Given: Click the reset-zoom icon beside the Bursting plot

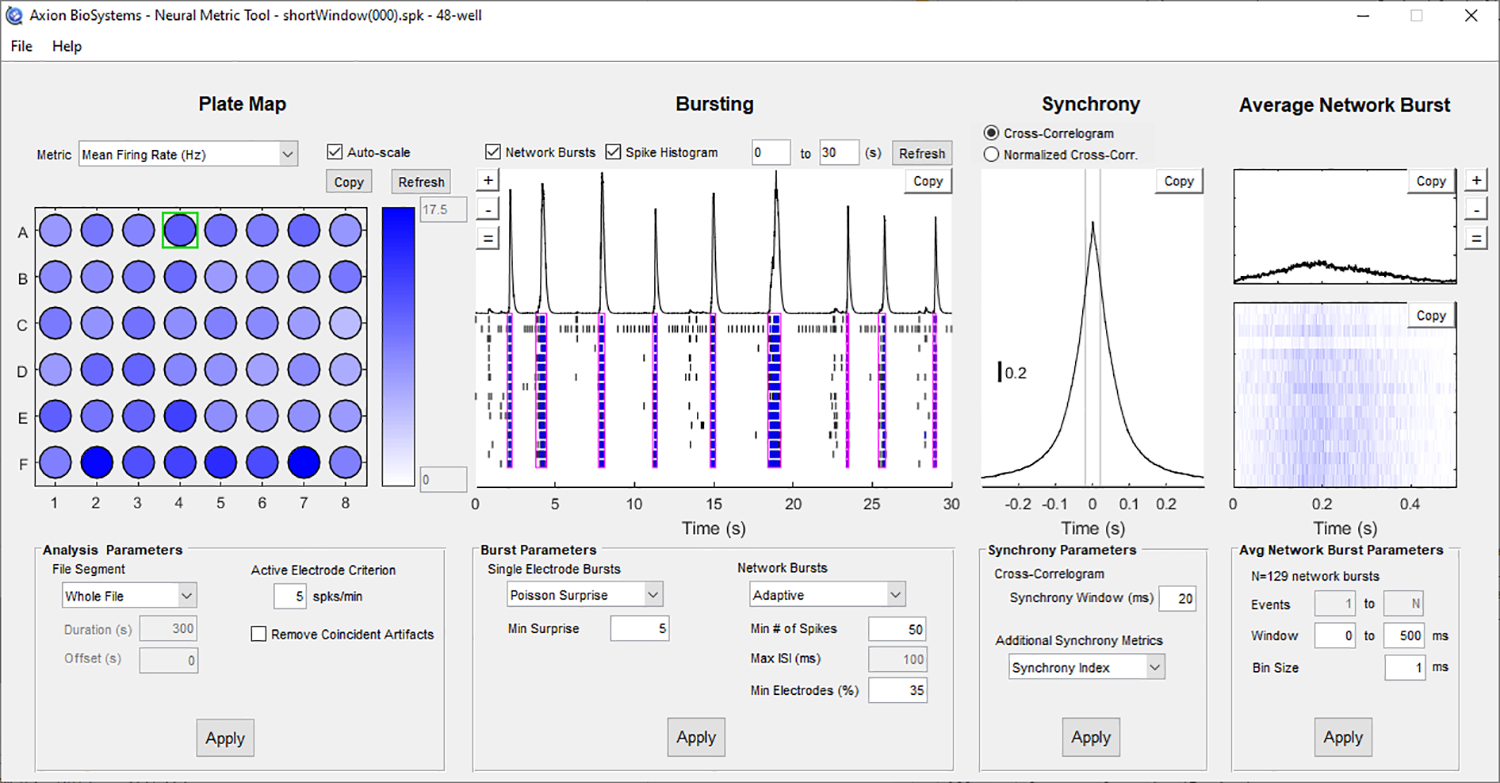Looking at the screenshot, I should click(487, 238).
